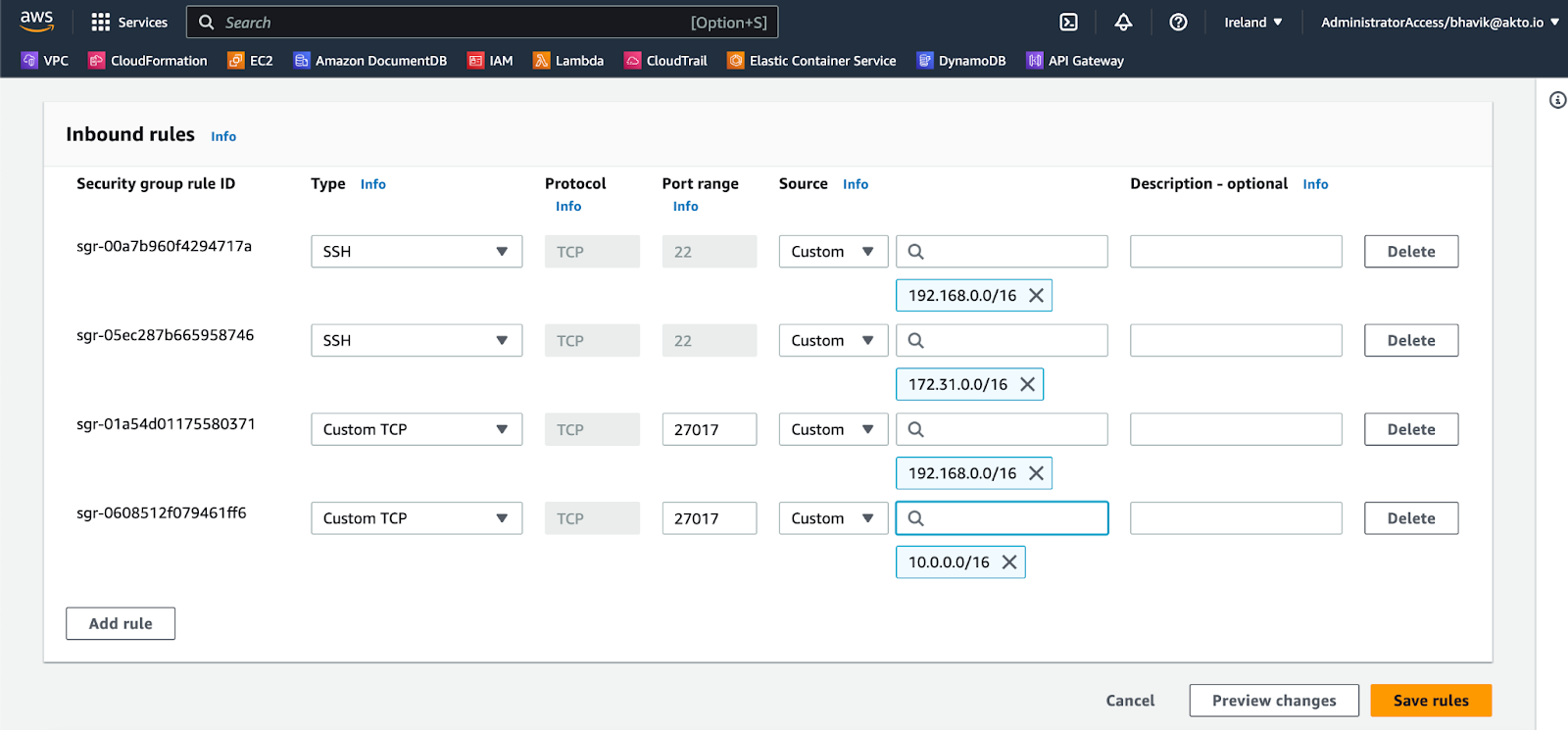Delete the rule sgr-05ec287b665958746

click(x=1410, y=340)
